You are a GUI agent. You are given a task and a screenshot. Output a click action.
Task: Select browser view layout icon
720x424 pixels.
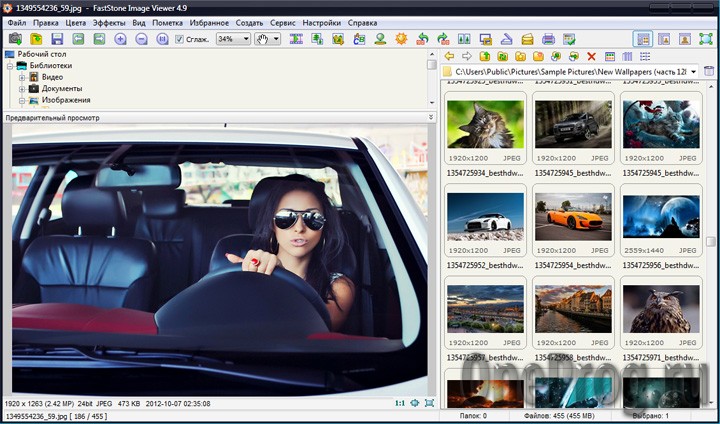pyautogui.click(x=642, y=39)
